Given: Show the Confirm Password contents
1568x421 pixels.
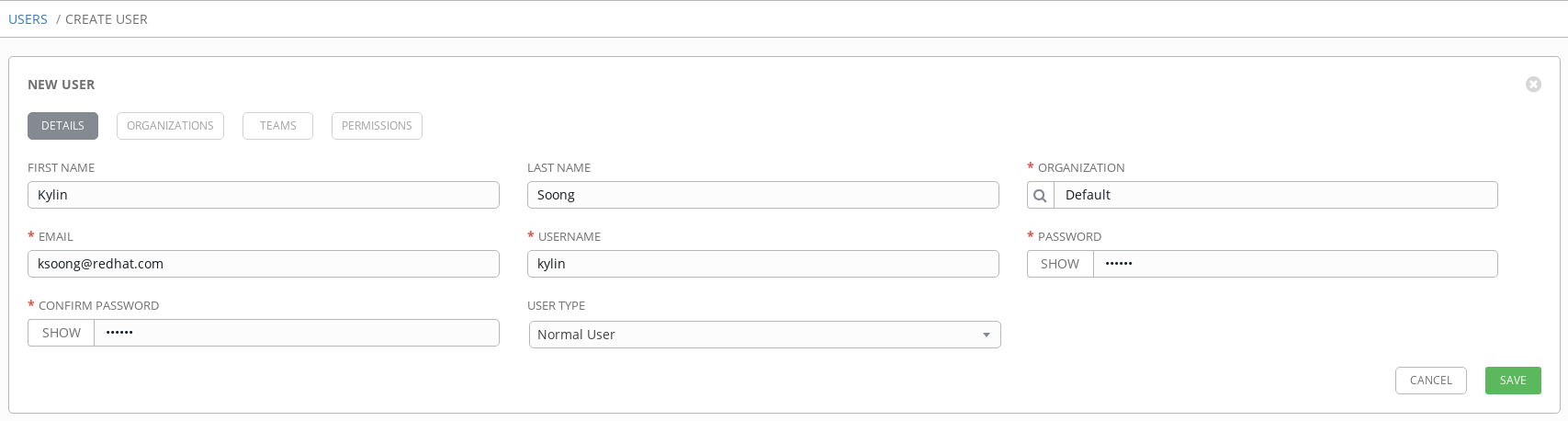Looking at the screenshot, I should (x=62, y=333).
